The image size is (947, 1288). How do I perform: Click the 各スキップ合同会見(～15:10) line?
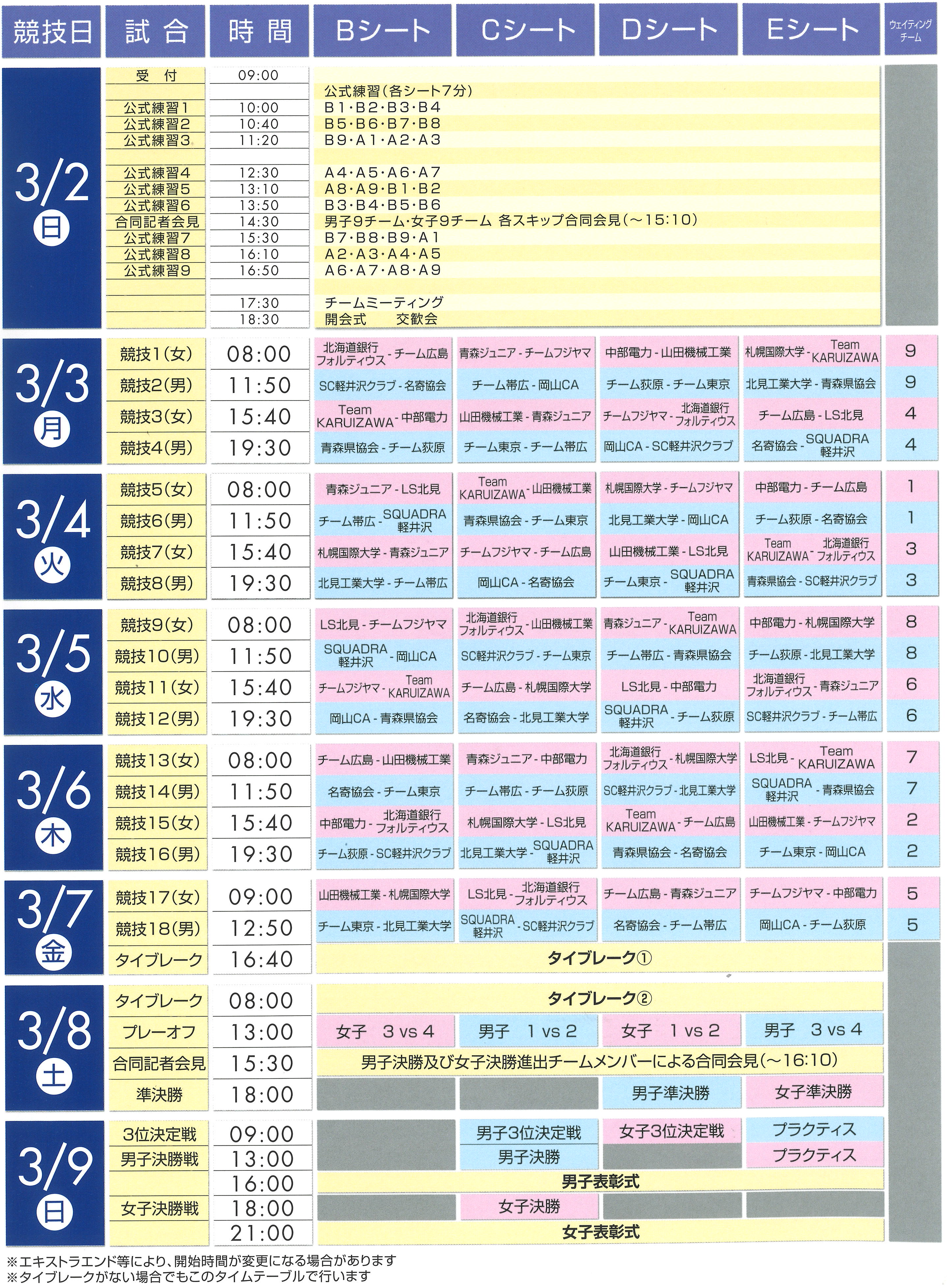coord(598,220)
